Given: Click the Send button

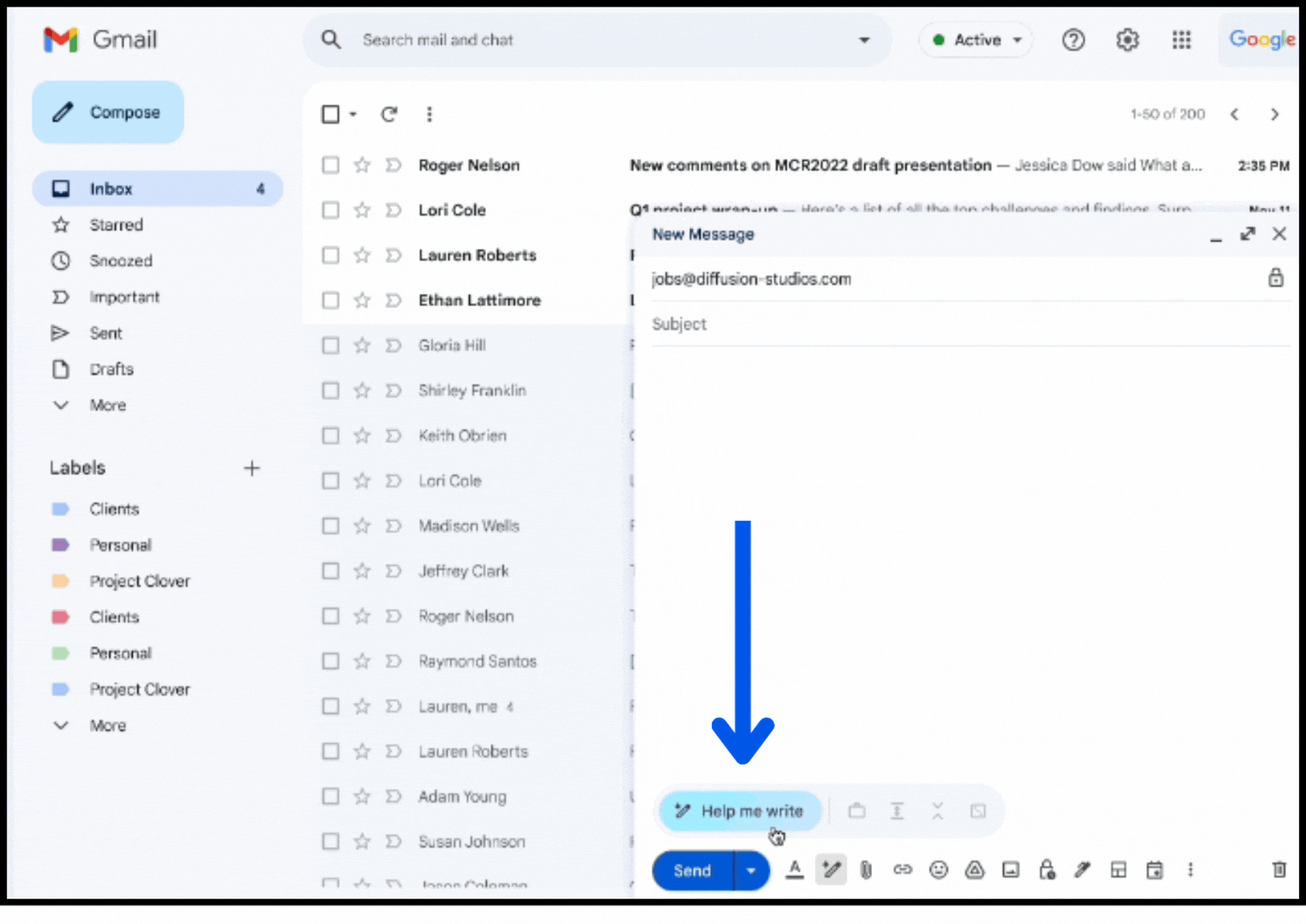Looking at the screenshot, I should pos(693,870).
